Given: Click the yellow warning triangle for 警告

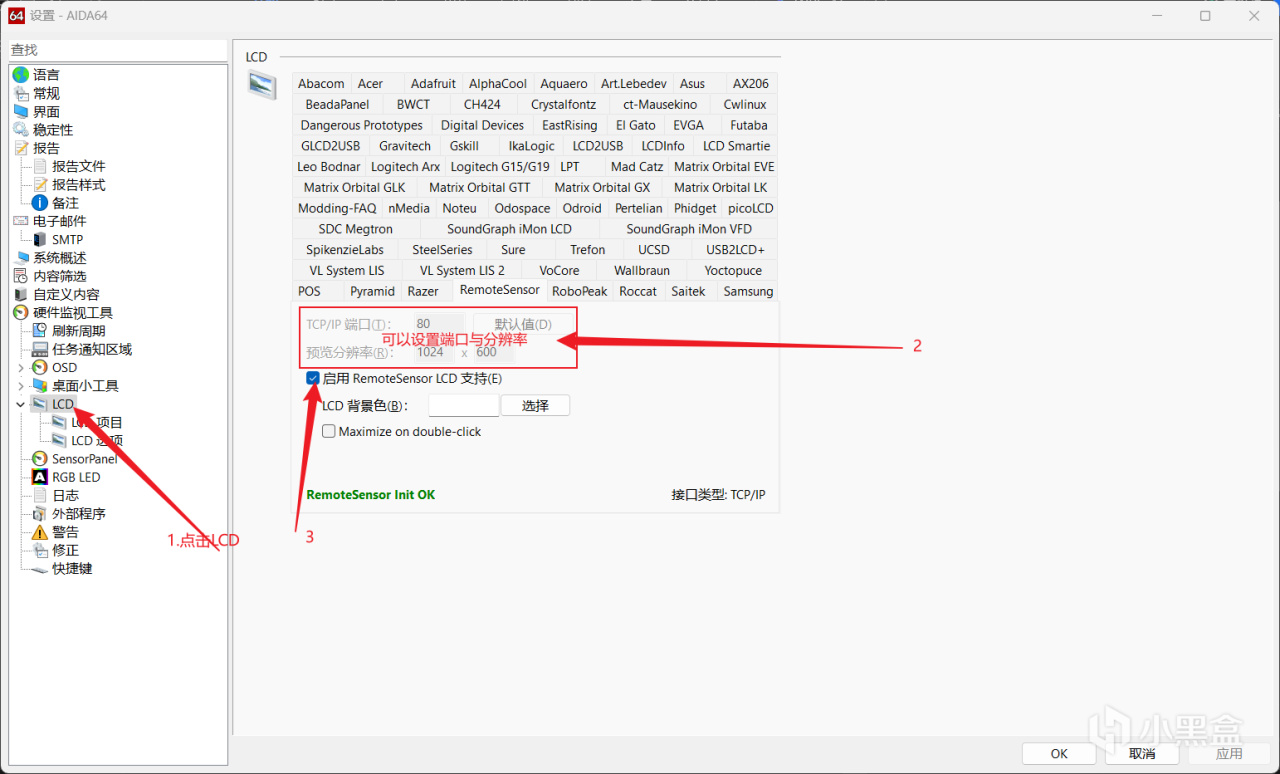Looking at the screenshot, I should click(x=40, y=532).
